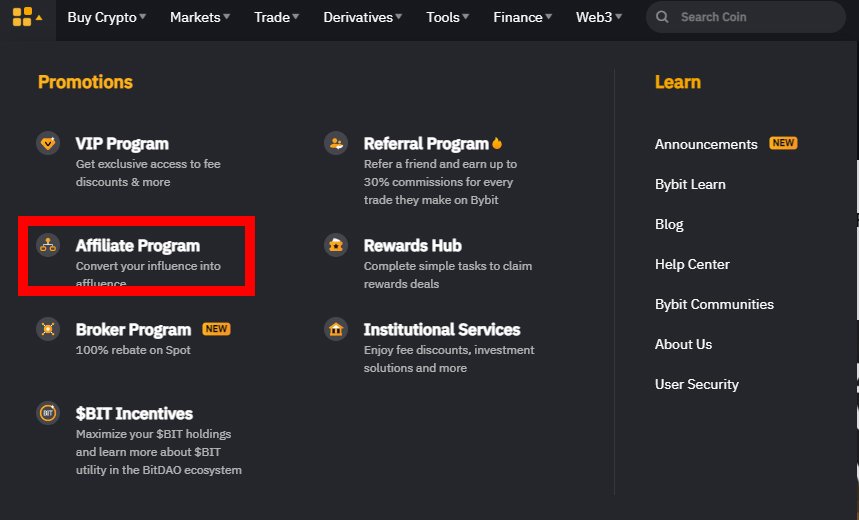Open Affiliate Program title link

138,245
